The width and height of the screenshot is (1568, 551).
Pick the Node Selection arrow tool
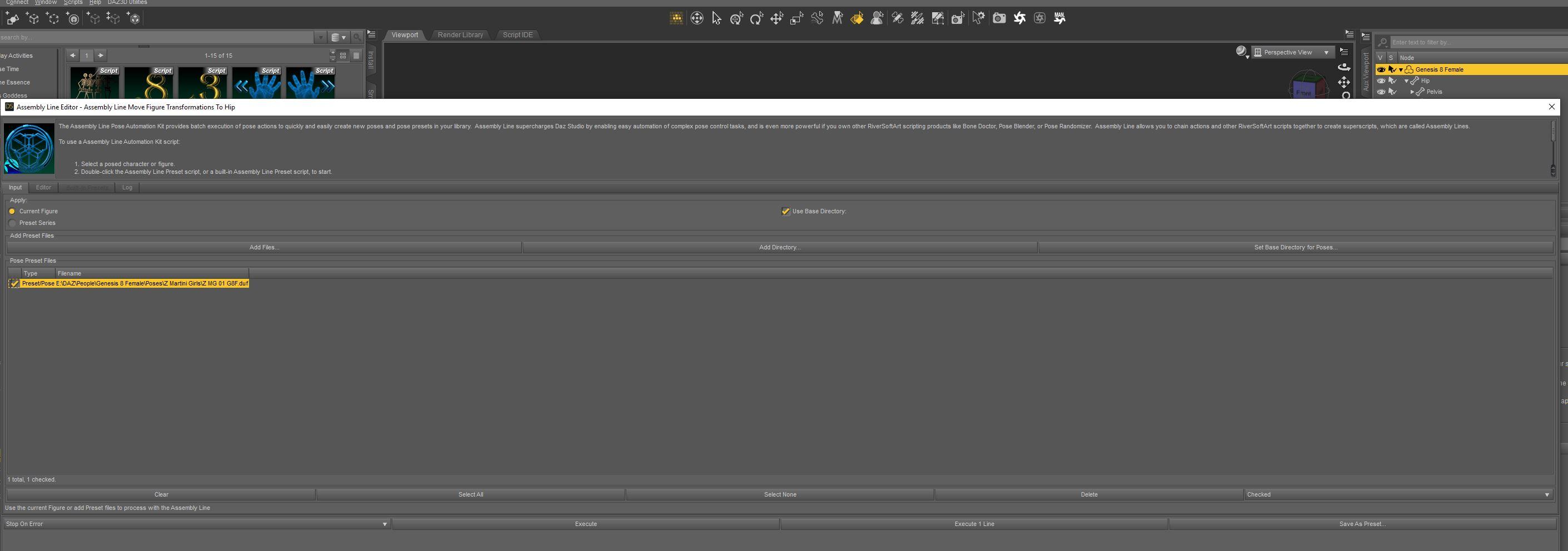pos(716,18)
